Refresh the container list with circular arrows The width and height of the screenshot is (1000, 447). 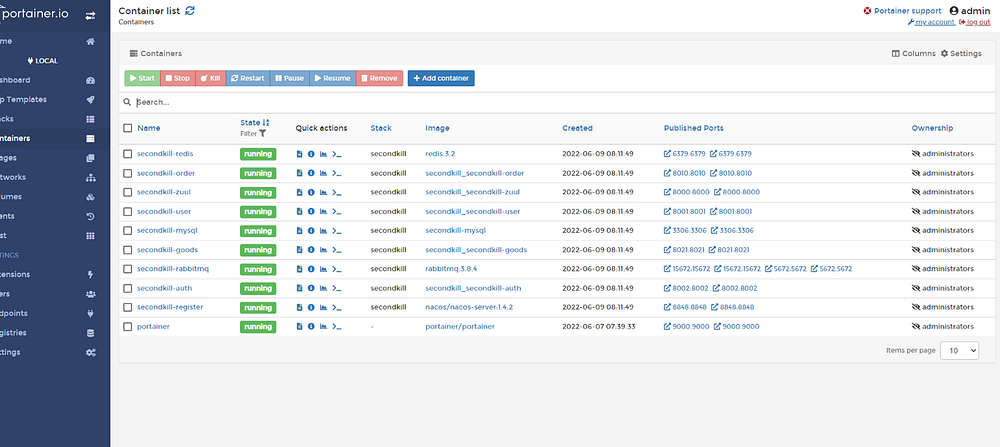pos(190,11)
